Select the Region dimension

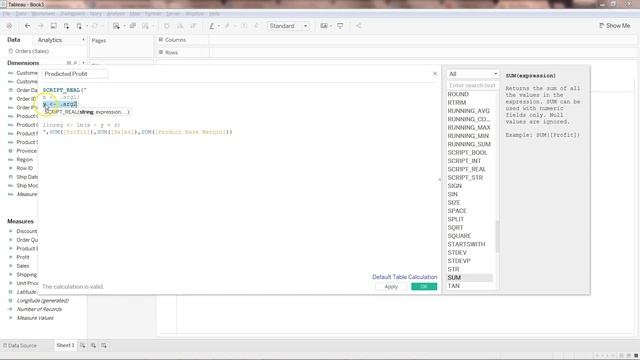pyautogui.click(x=24, y=159)
